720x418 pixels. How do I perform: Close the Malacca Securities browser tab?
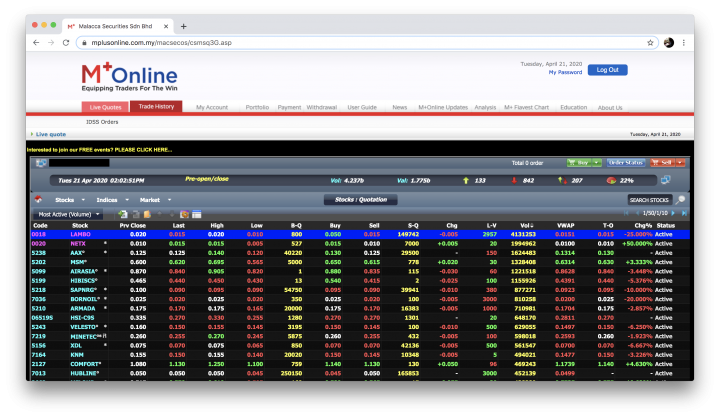coord(166,26)
